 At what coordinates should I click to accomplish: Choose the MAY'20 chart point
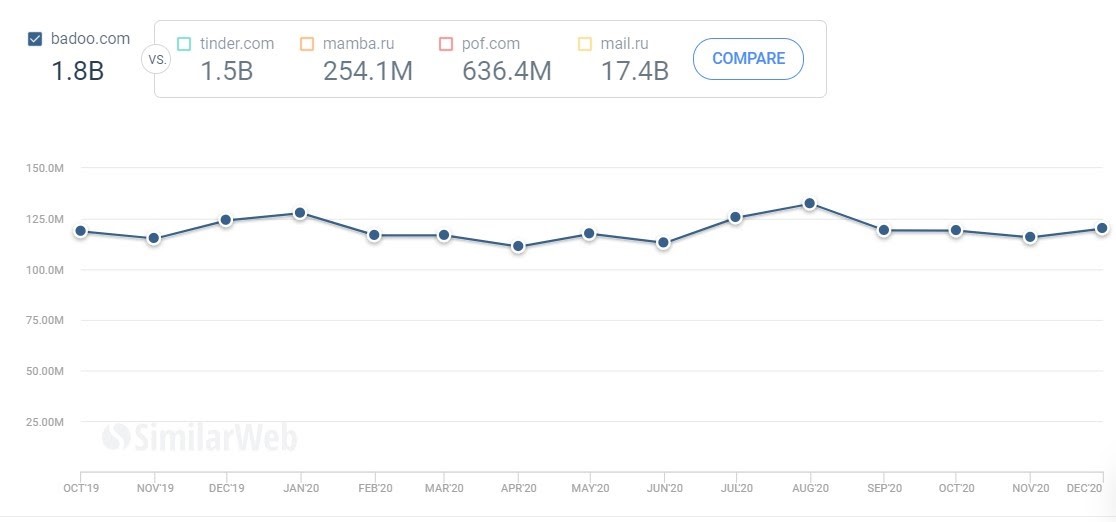pos(589,233)
